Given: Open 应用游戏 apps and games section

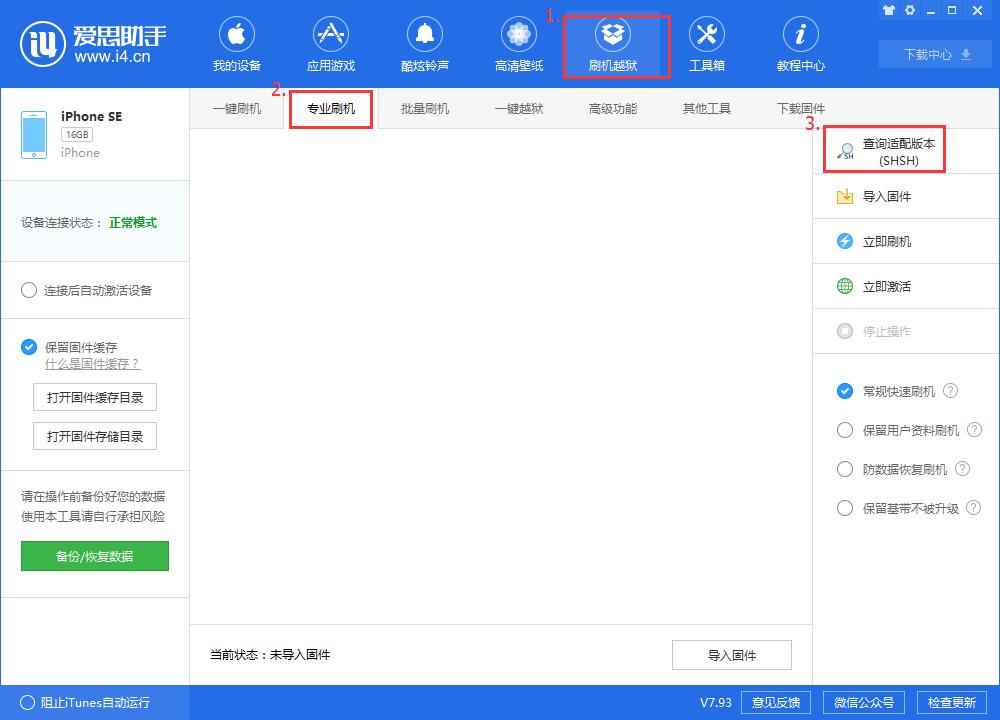Looking at the screenshot, I should click(330, 45).
